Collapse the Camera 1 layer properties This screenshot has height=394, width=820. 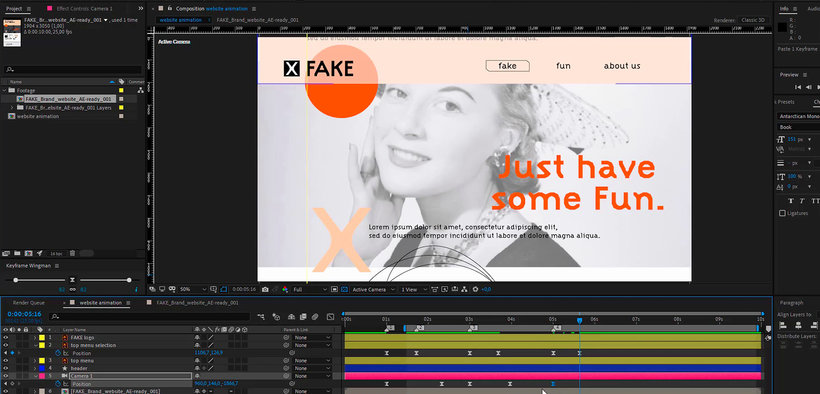[35, 376]
